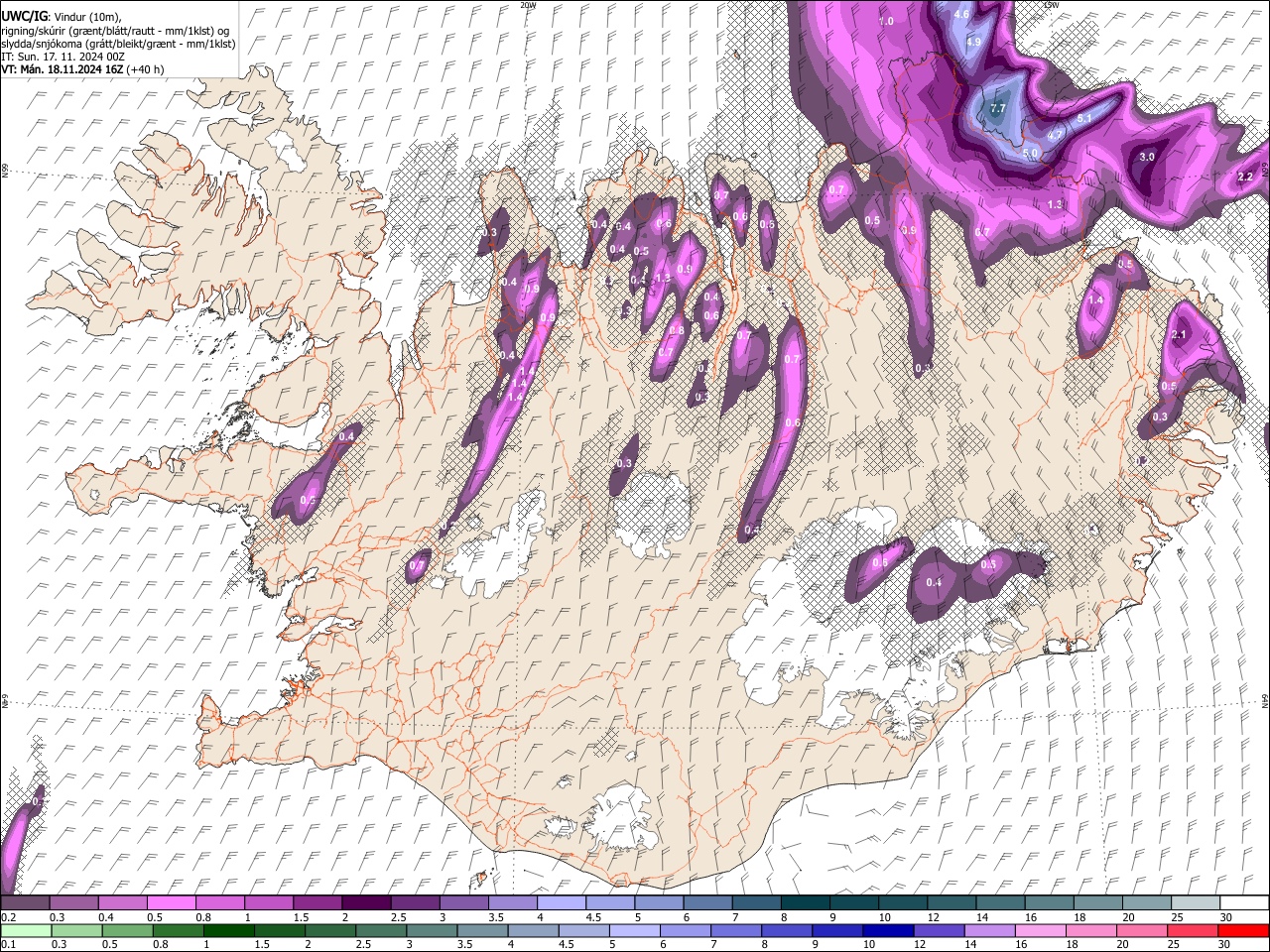Click the 2.1 precipitation value label

[x=1179, y=335]
